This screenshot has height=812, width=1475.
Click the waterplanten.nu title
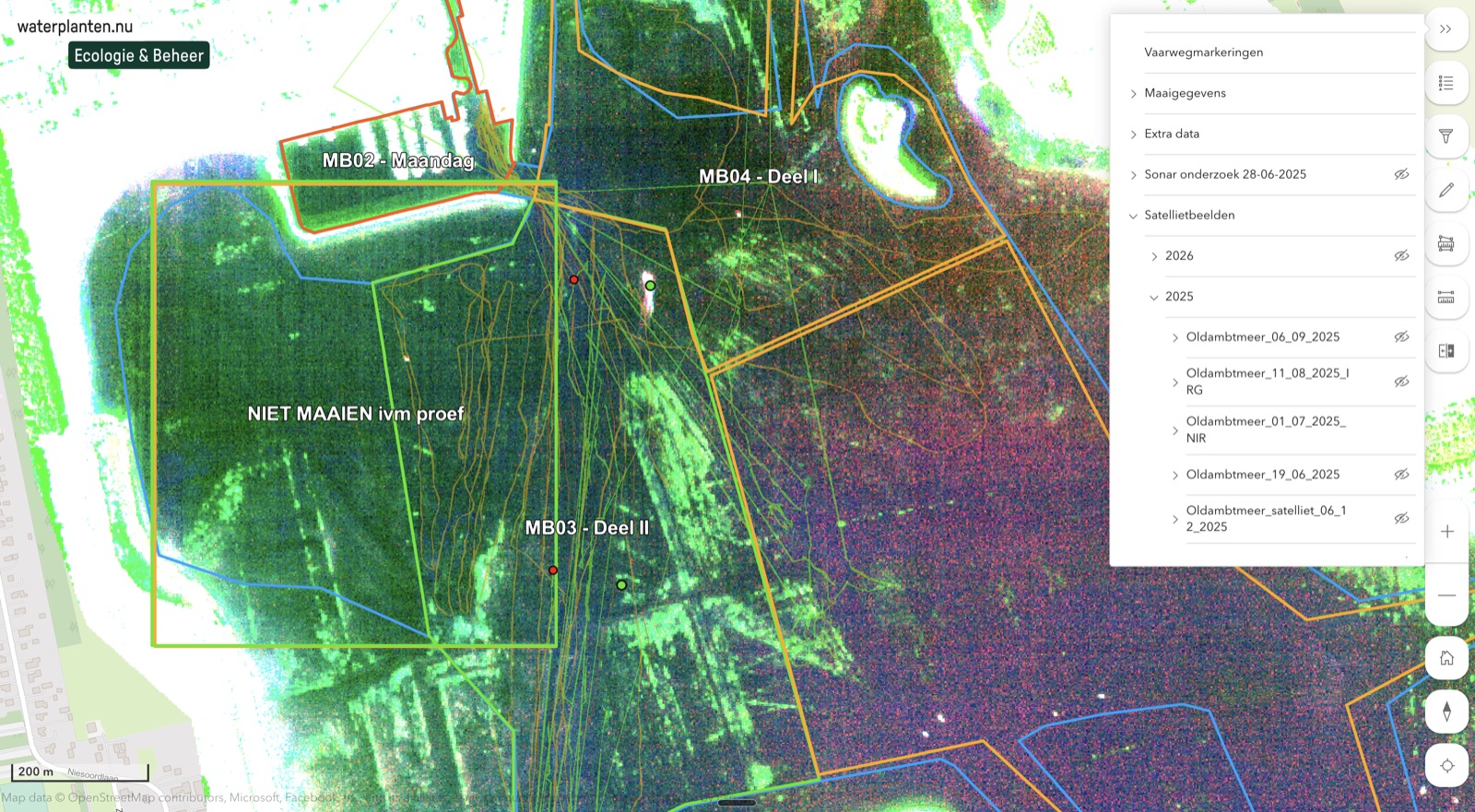75,26
